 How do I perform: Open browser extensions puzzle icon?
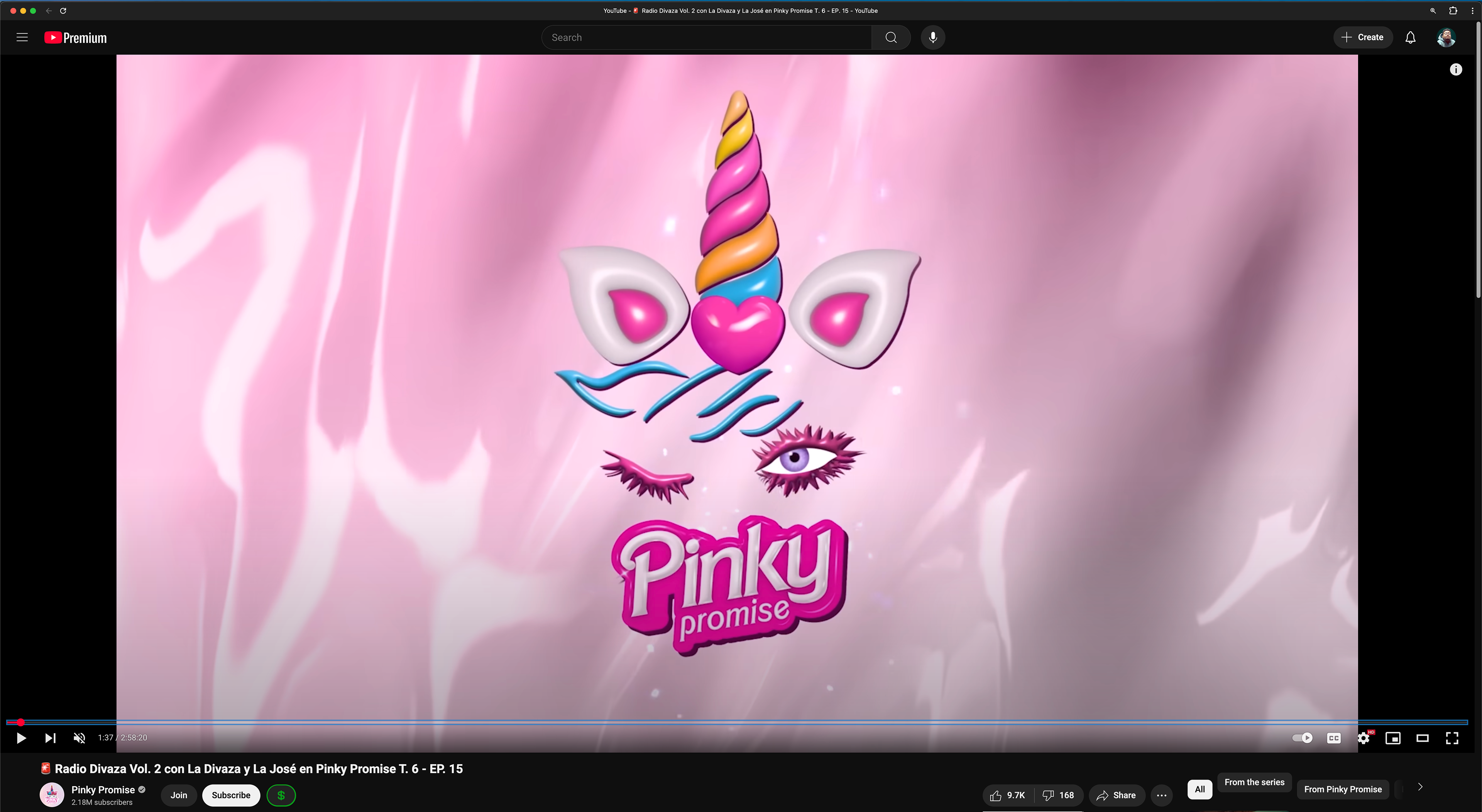(1453, 10)
